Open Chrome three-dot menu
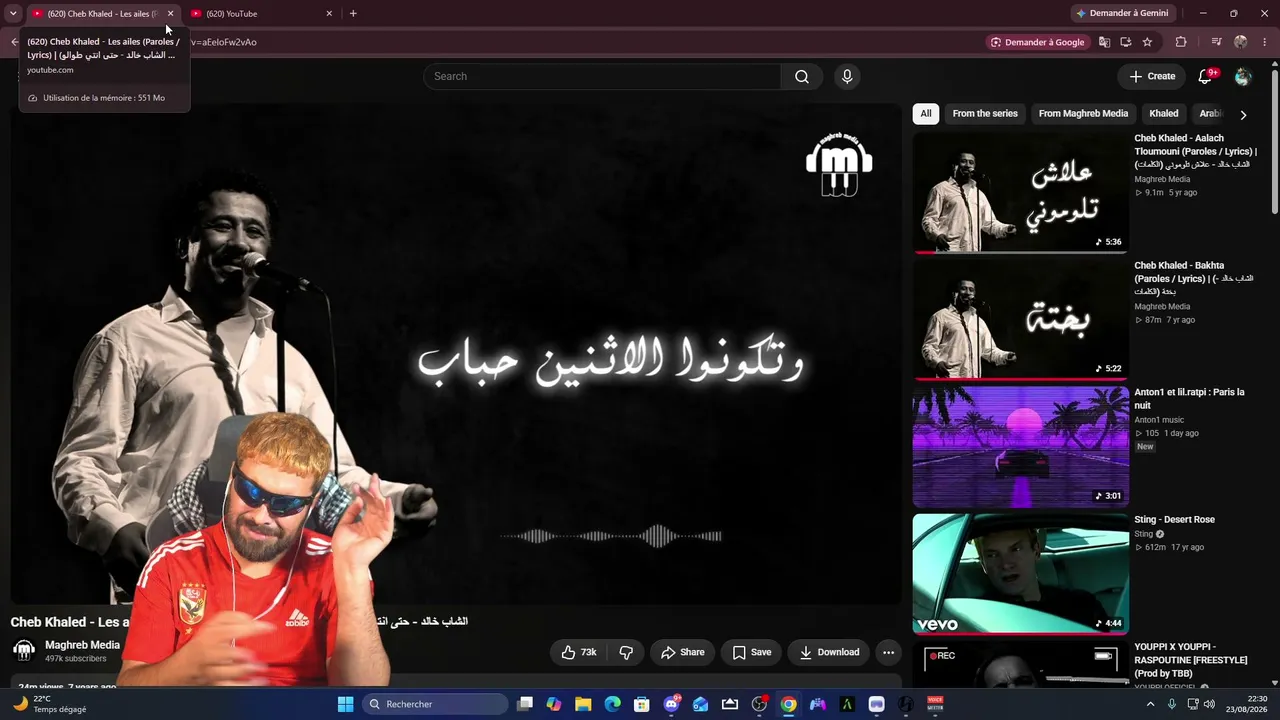 [1265, 42]
